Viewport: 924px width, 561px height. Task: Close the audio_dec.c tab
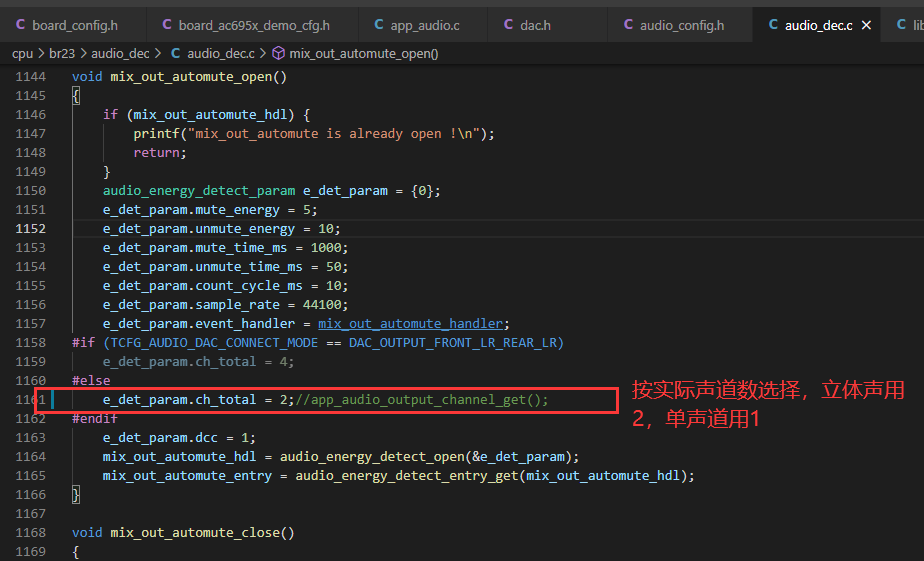(x=866, y=25)
